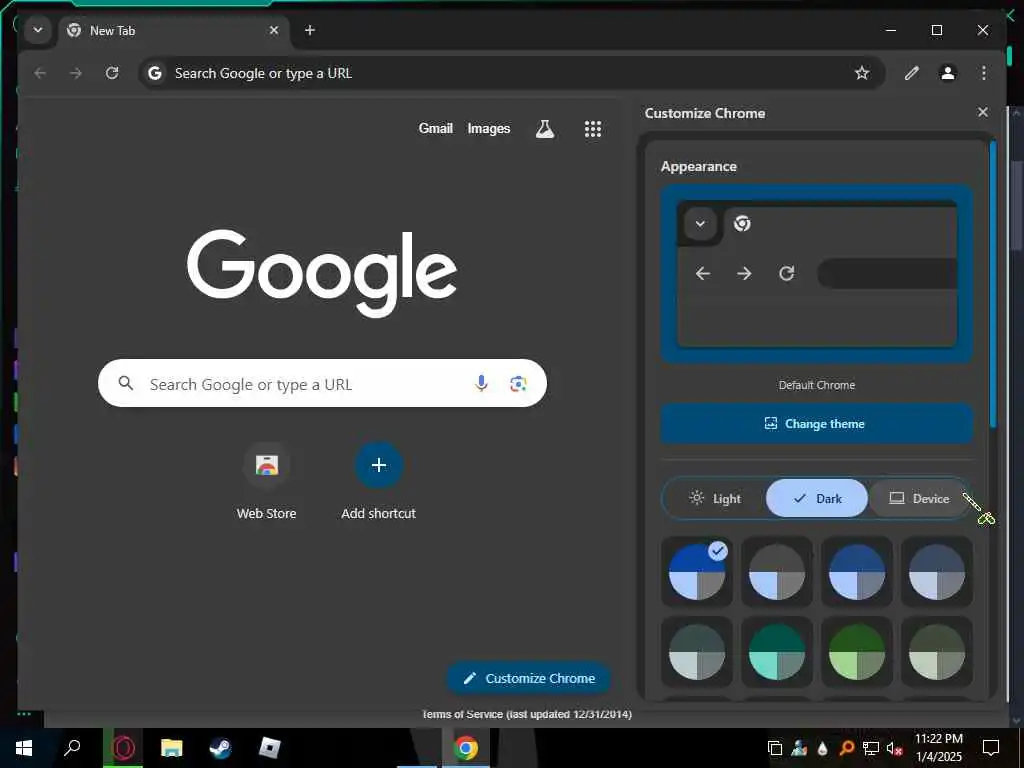Viewport: 1024px width, 768px height.
Task: Open the Web Store shortcut
Action: [x=266, y=481]
